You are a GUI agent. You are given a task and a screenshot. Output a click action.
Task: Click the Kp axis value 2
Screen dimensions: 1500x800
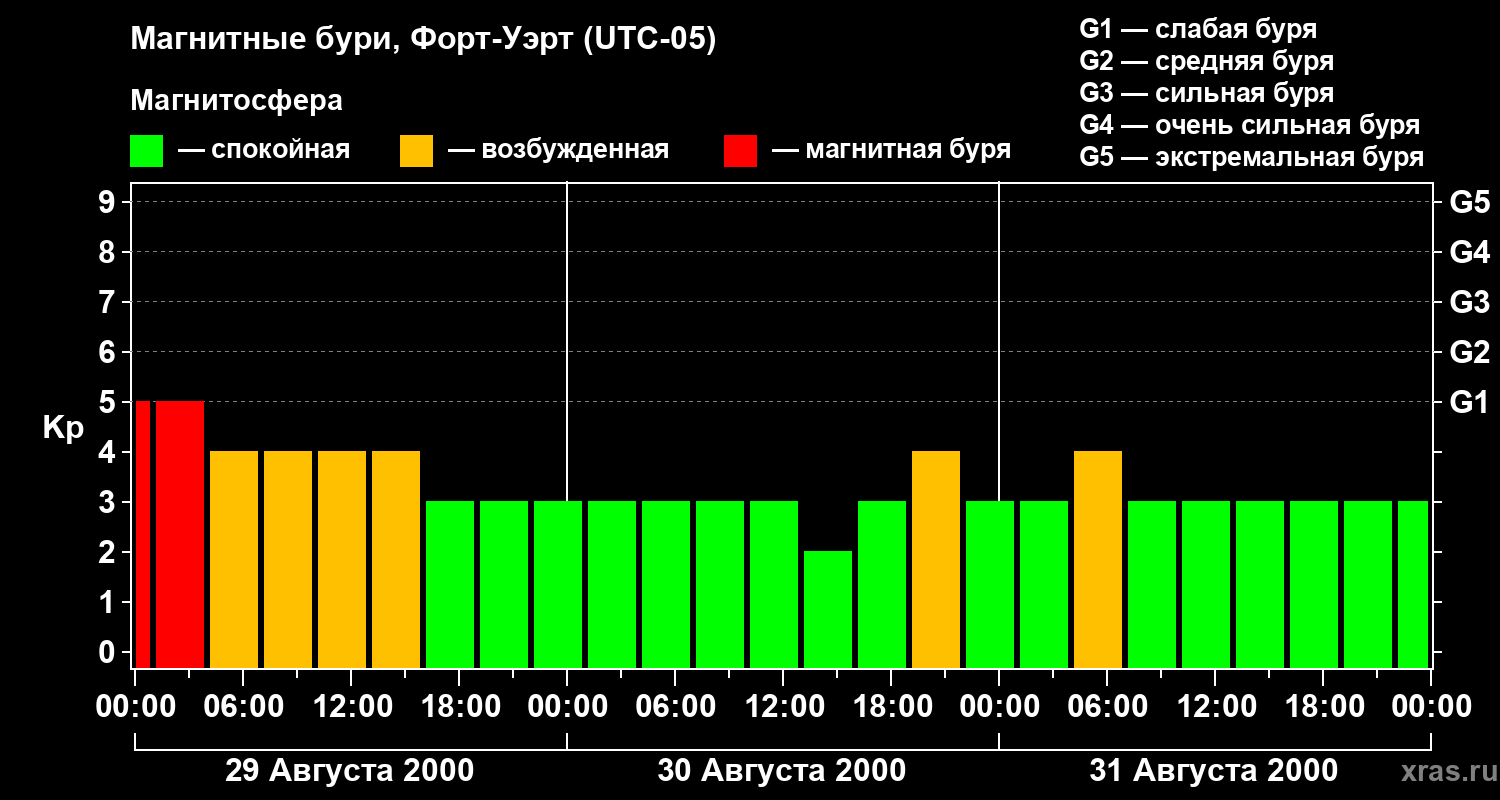[109, 552]
